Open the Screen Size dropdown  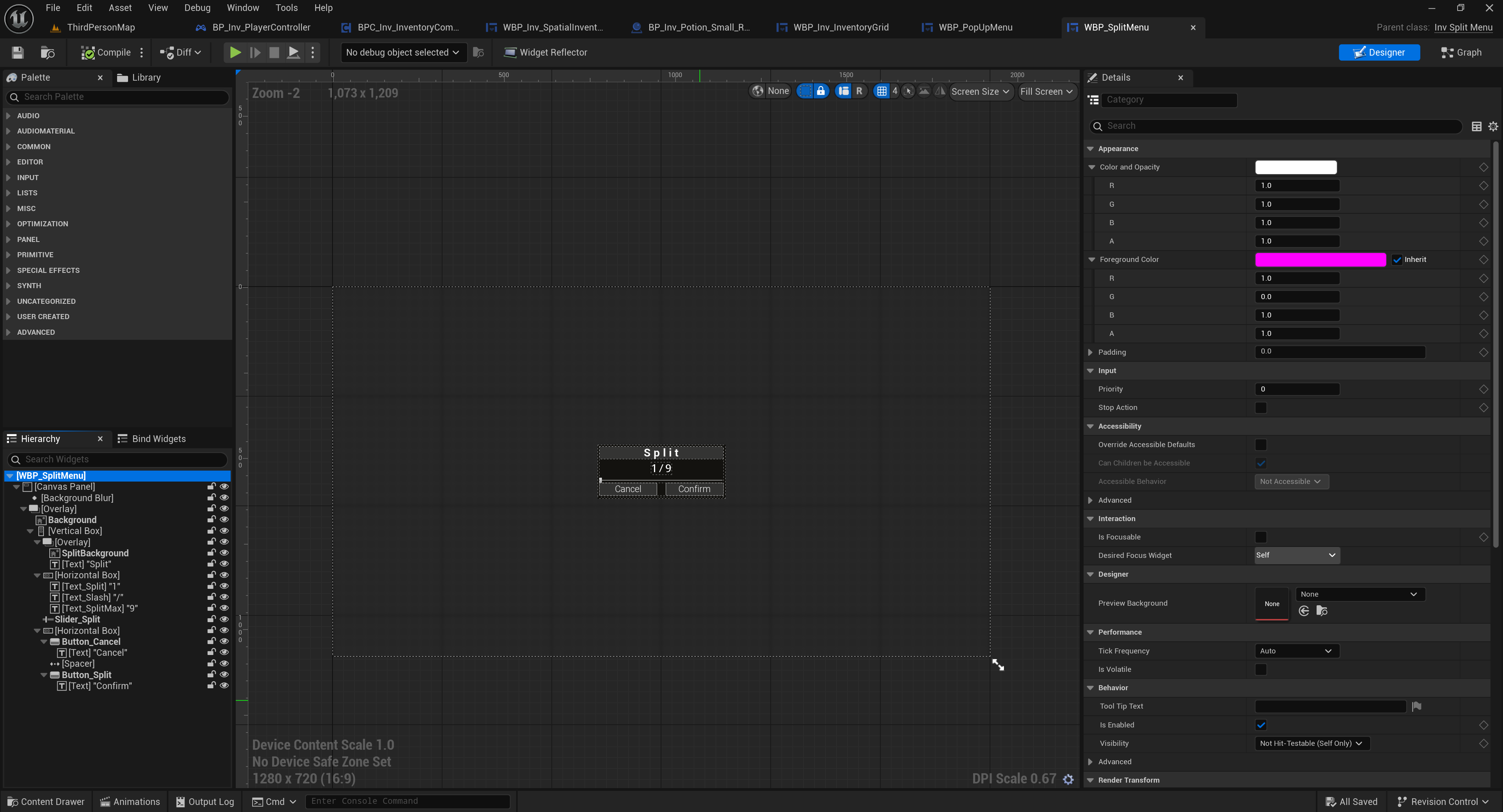980,92
